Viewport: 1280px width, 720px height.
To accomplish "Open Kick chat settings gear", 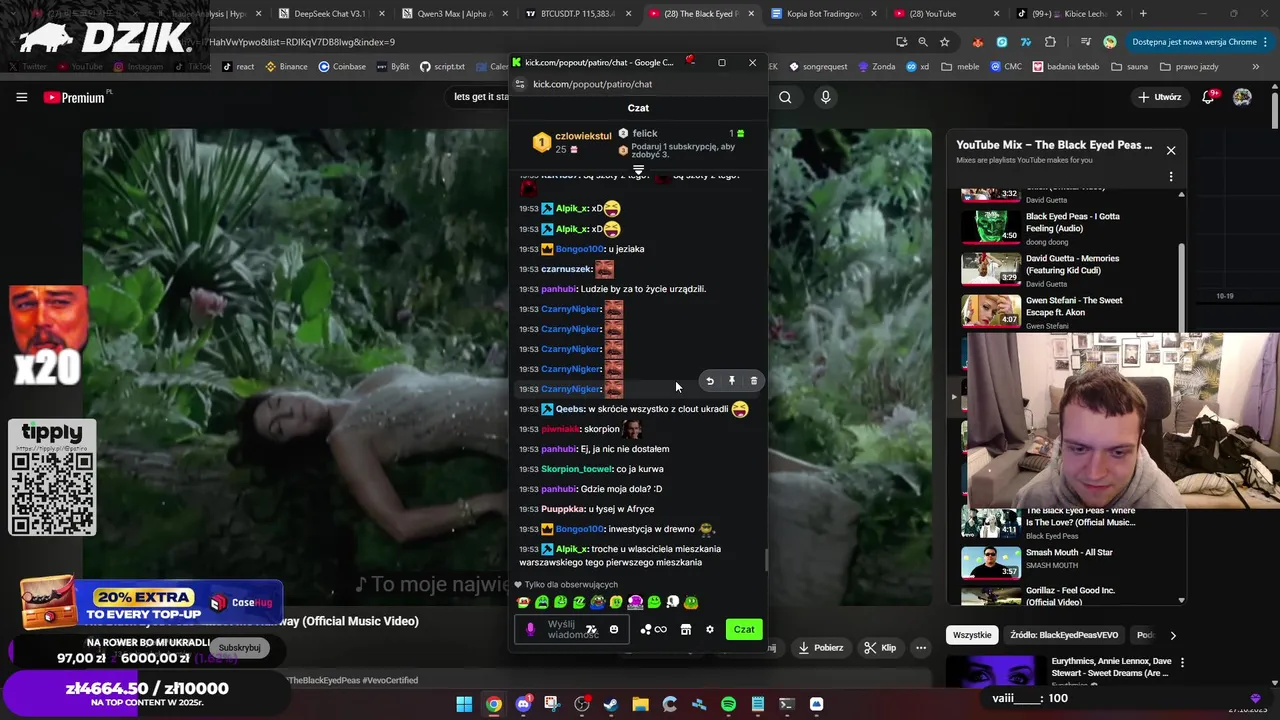I will point(710,629).
